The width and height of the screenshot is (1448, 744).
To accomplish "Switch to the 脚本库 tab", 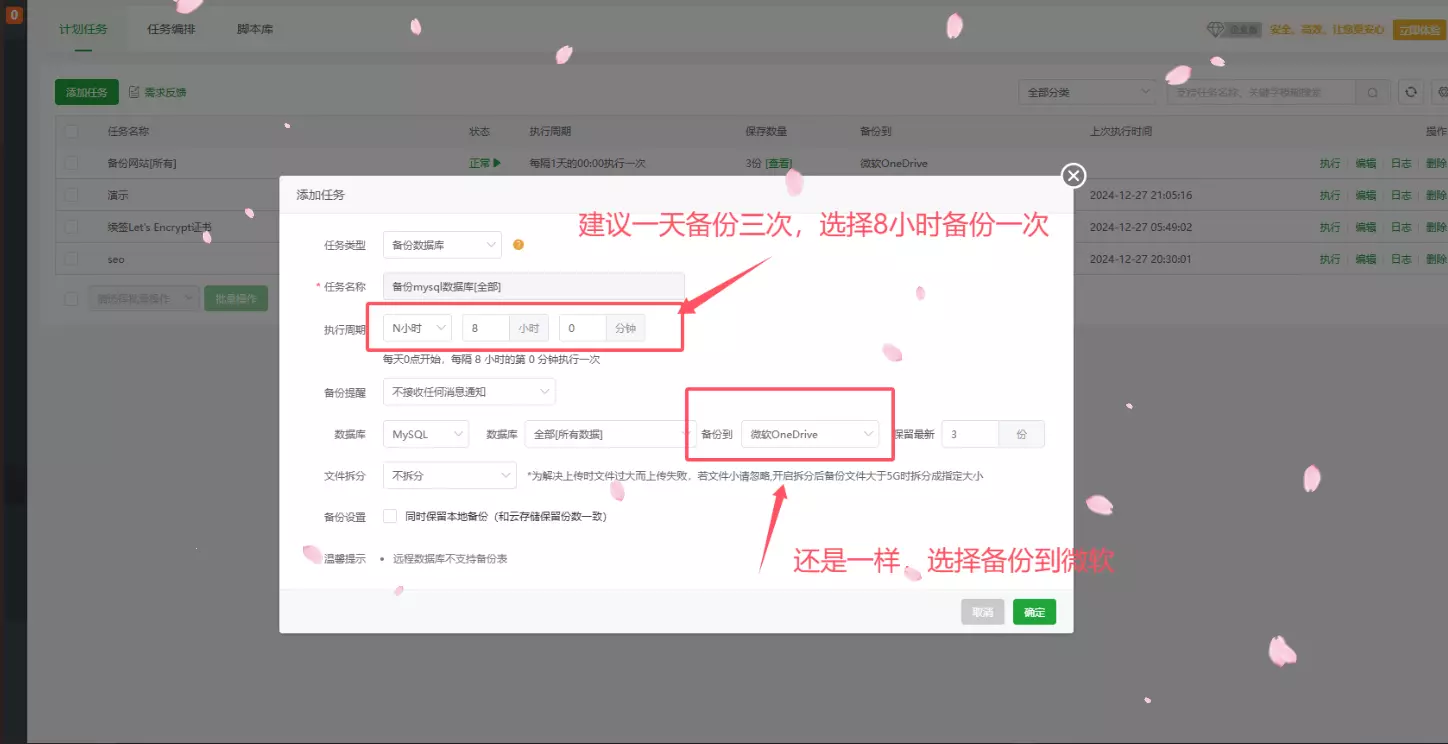I will coord(253,29).
